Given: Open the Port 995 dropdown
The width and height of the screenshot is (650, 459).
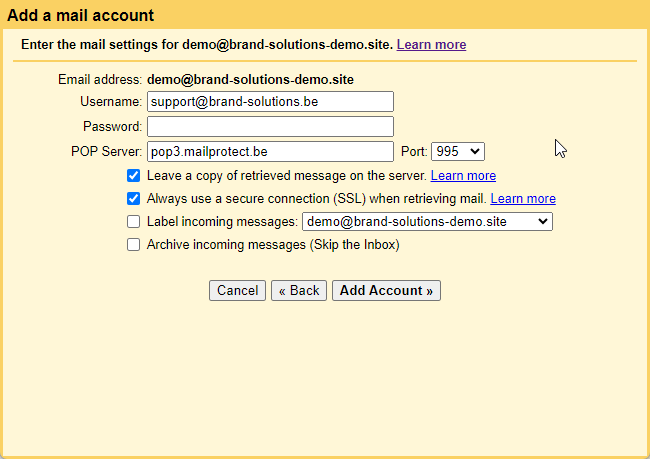Looking at the screenshot, I should tap(457, 152).
